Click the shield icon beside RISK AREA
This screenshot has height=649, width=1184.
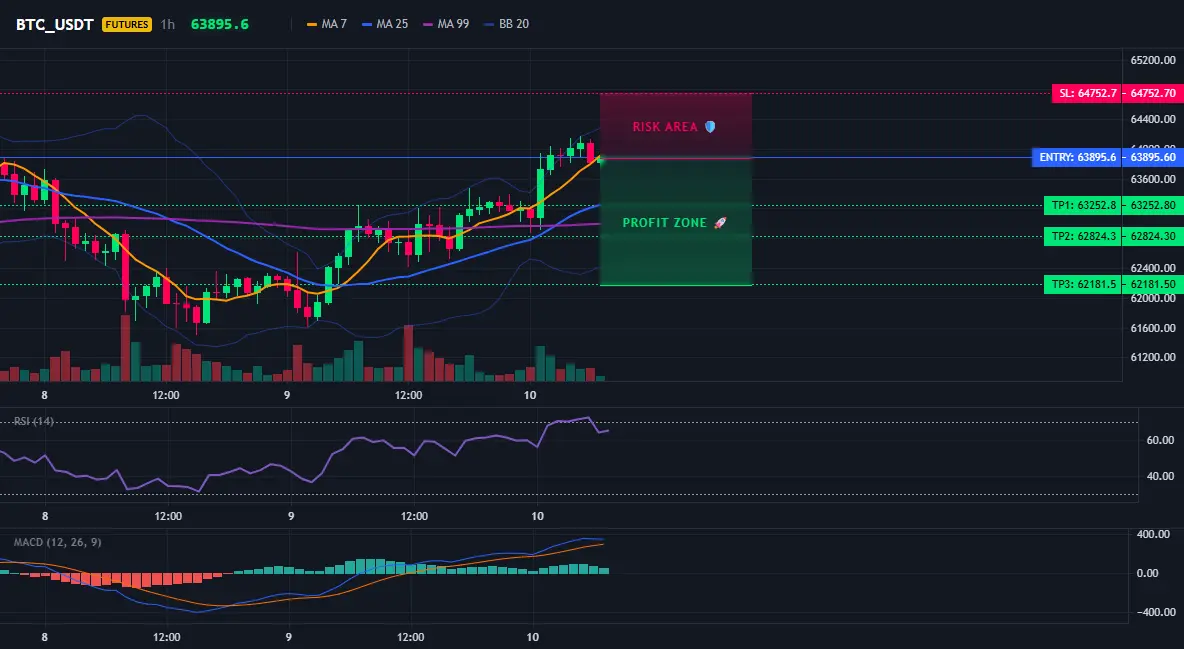click(x=710, y=127)
